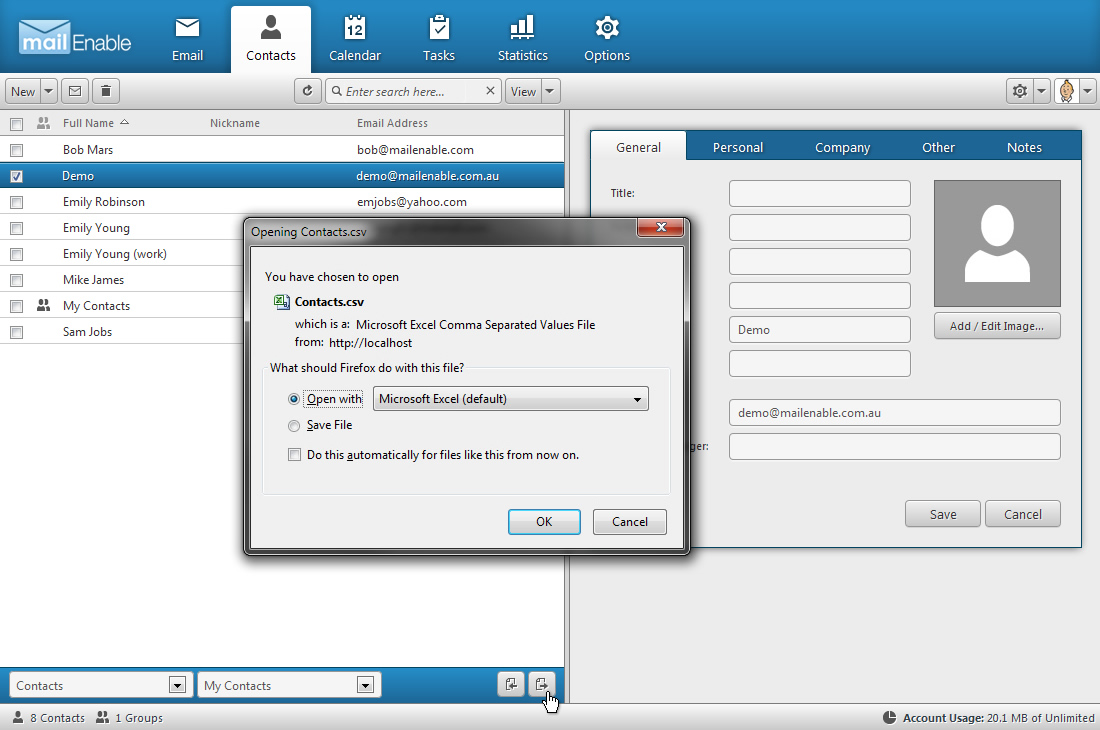
Task: Uncheck the Demo contact checkbox
Action: (x=17, y=176)
